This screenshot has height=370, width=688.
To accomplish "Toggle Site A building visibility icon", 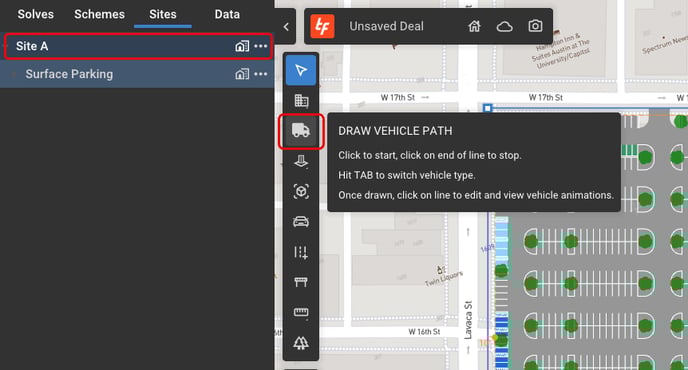I will tap(242, 46).
